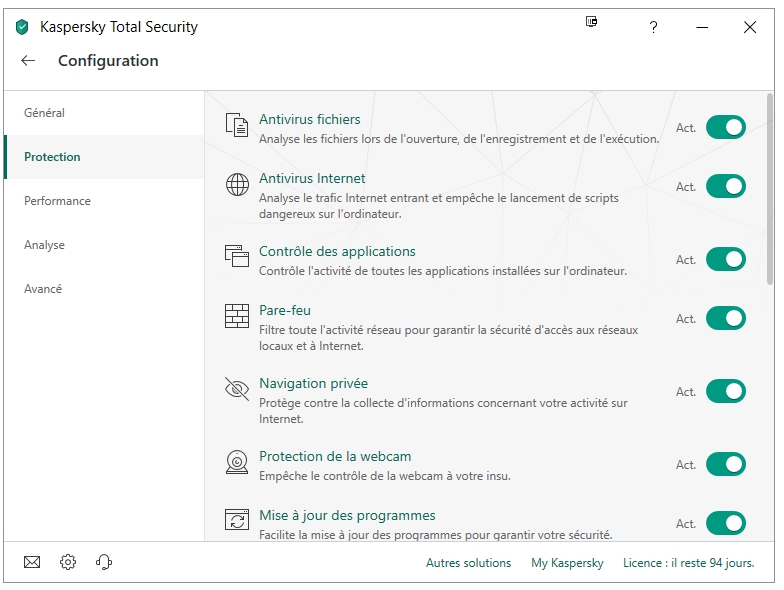The height and width of the screenshot is (590, 784).
Task: Disable the Antivirus fichiers toggle
Action: tap(725, 127)
